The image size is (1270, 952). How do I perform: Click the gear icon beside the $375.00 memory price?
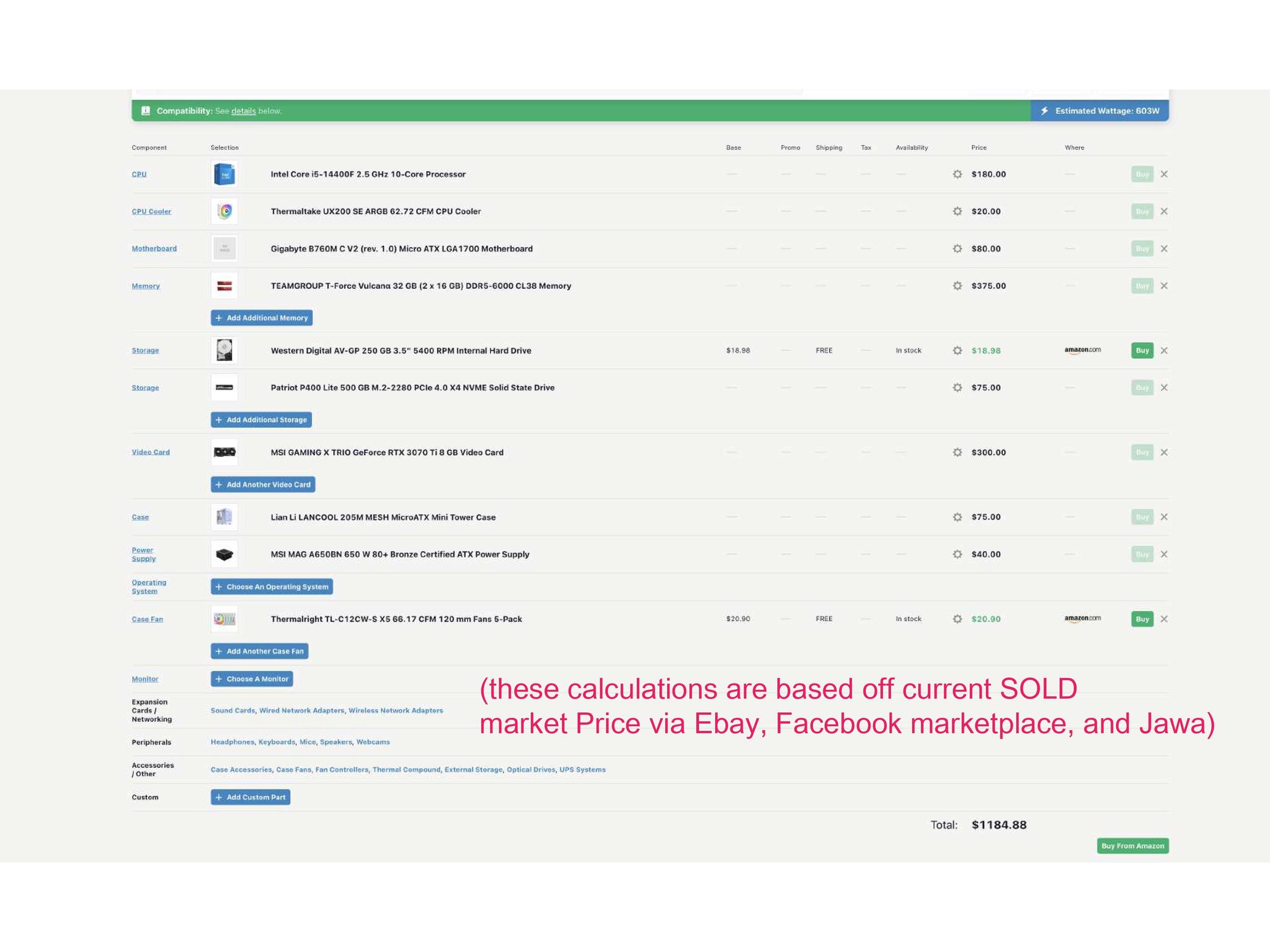click(x=957, y=286)
